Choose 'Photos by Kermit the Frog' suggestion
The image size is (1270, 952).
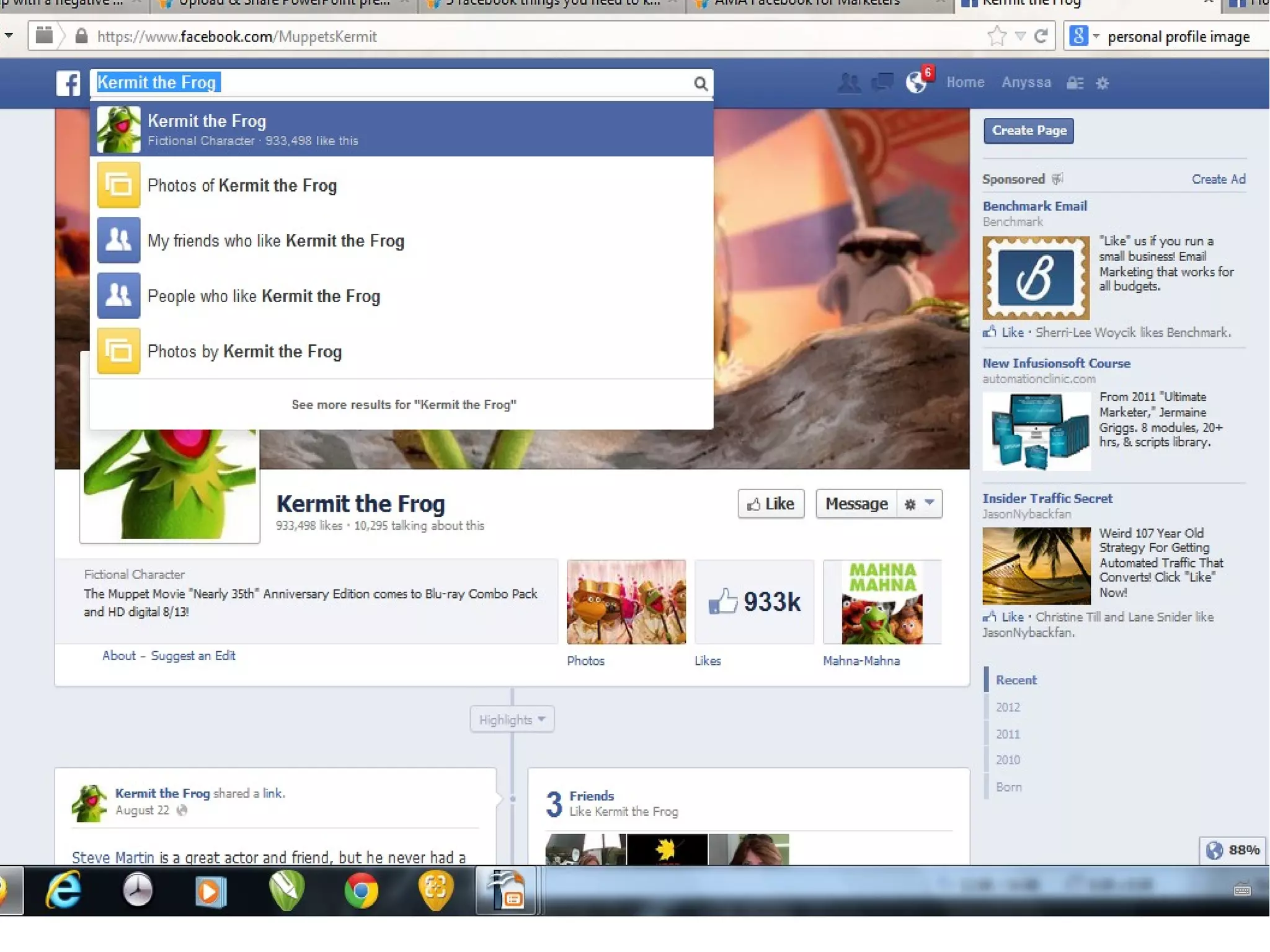pos(244,352)
